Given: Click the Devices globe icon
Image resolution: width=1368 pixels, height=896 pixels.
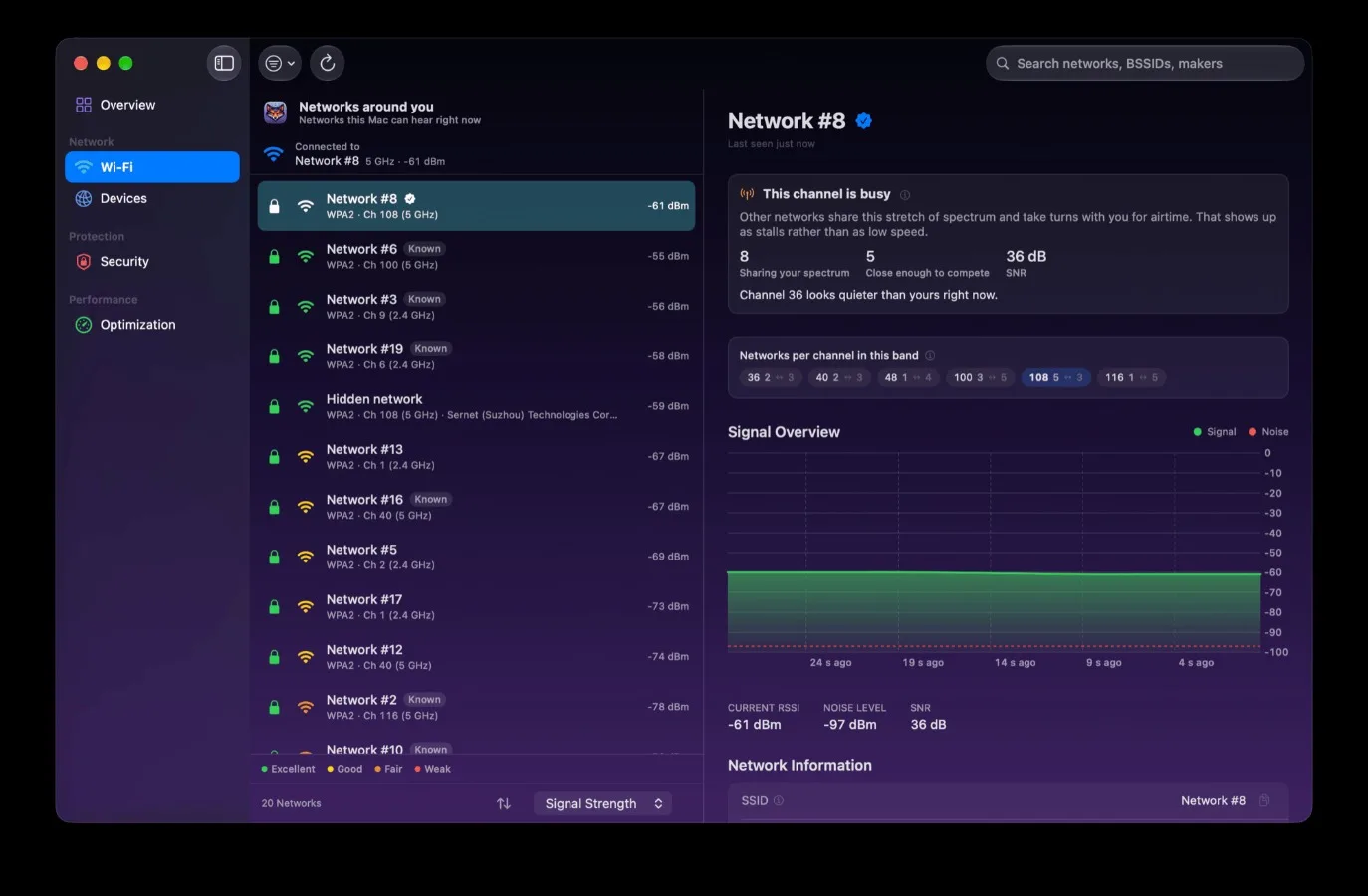Looking at the screenshot, I should (x=84, y=198).
